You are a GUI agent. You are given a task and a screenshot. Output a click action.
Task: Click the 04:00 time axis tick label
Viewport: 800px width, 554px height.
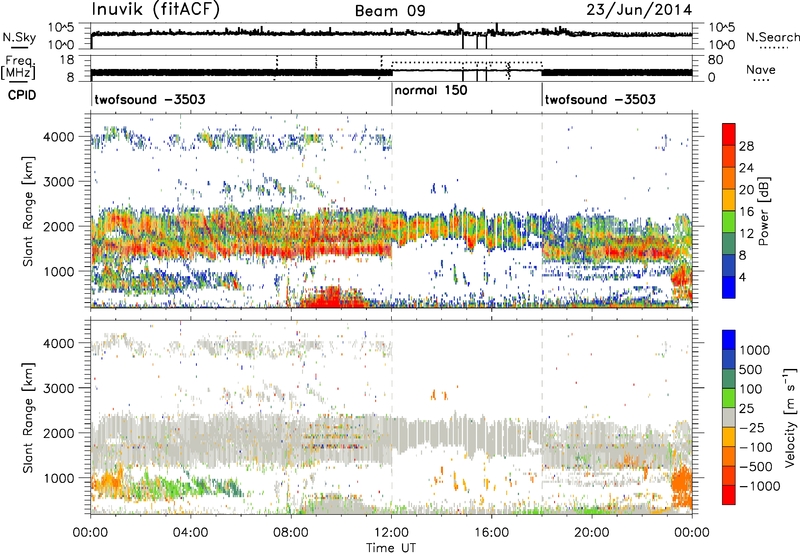point(190,533)
